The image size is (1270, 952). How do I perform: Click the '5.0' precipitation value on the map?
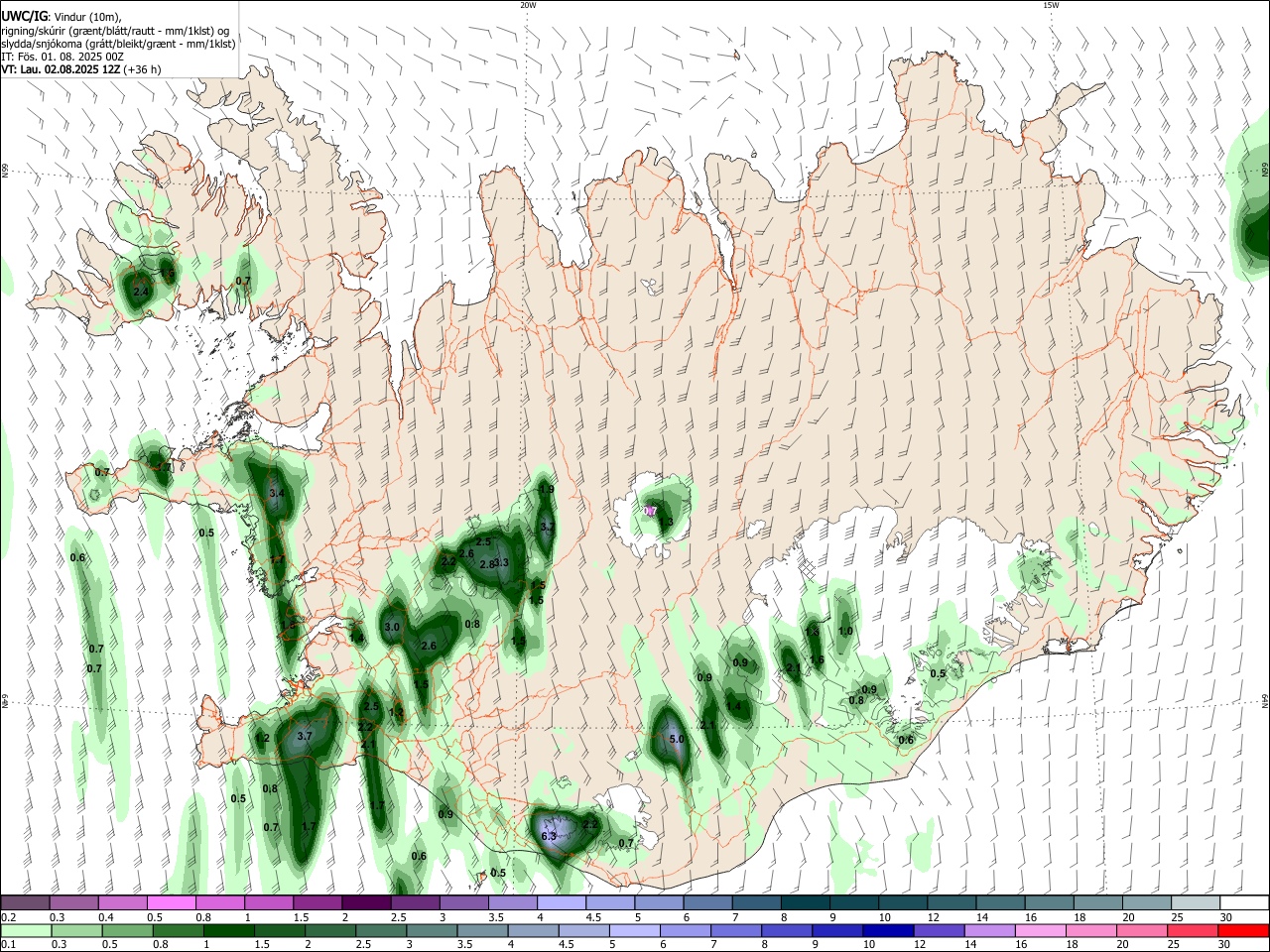(x=677, y=739)
